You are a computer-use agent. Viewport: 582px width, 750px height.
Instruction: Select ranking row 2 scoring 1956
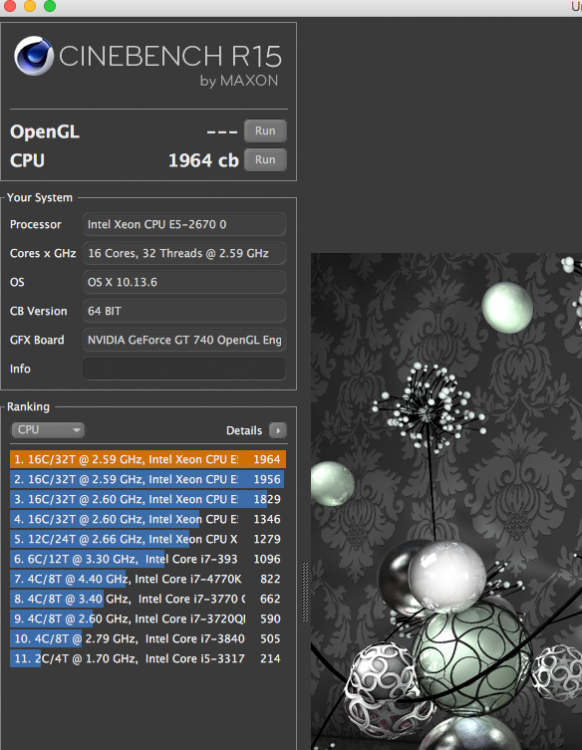[x=148, y=479]
